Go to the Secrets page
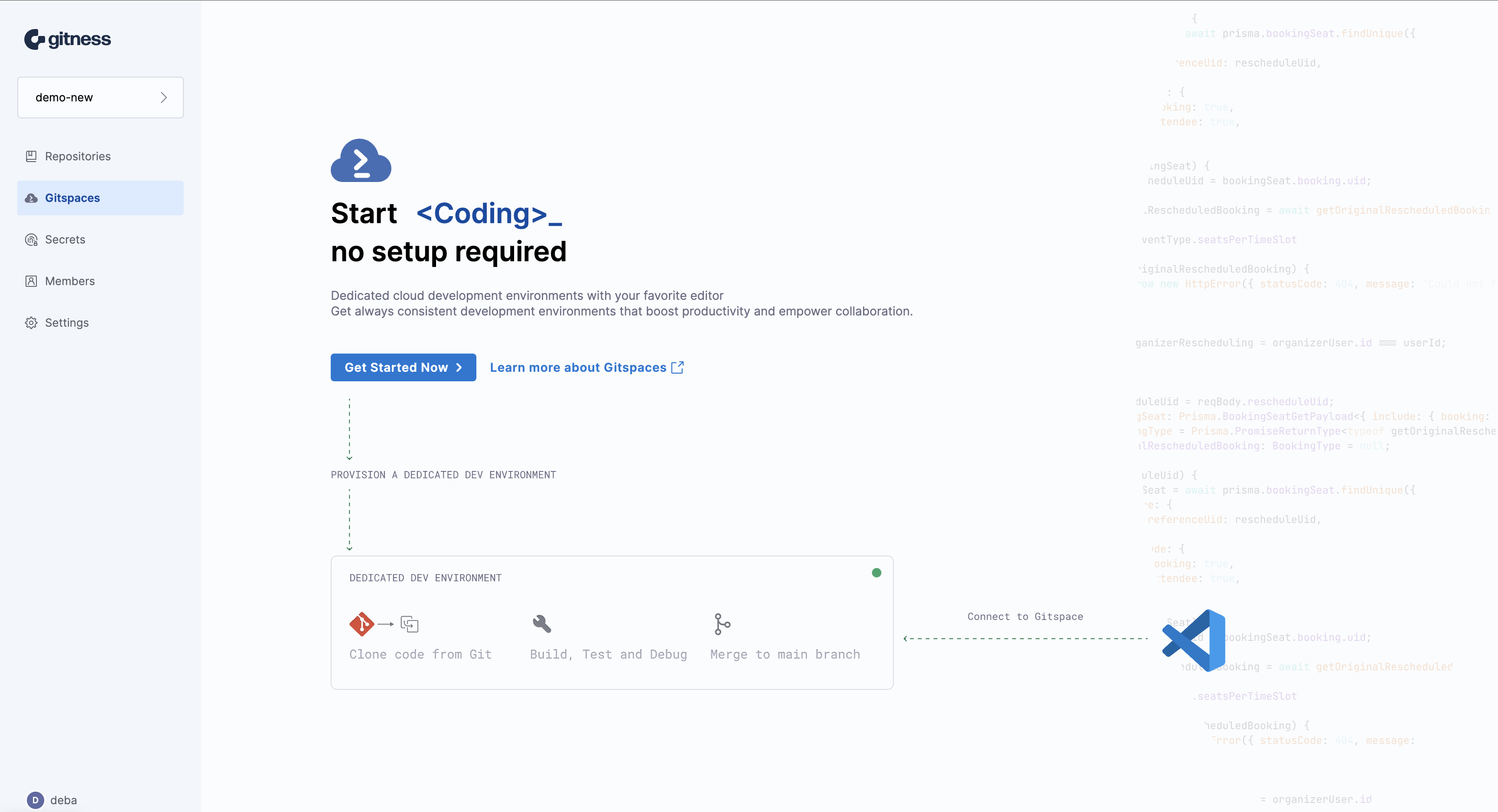The image size is (1498, 812). [65, 240]
